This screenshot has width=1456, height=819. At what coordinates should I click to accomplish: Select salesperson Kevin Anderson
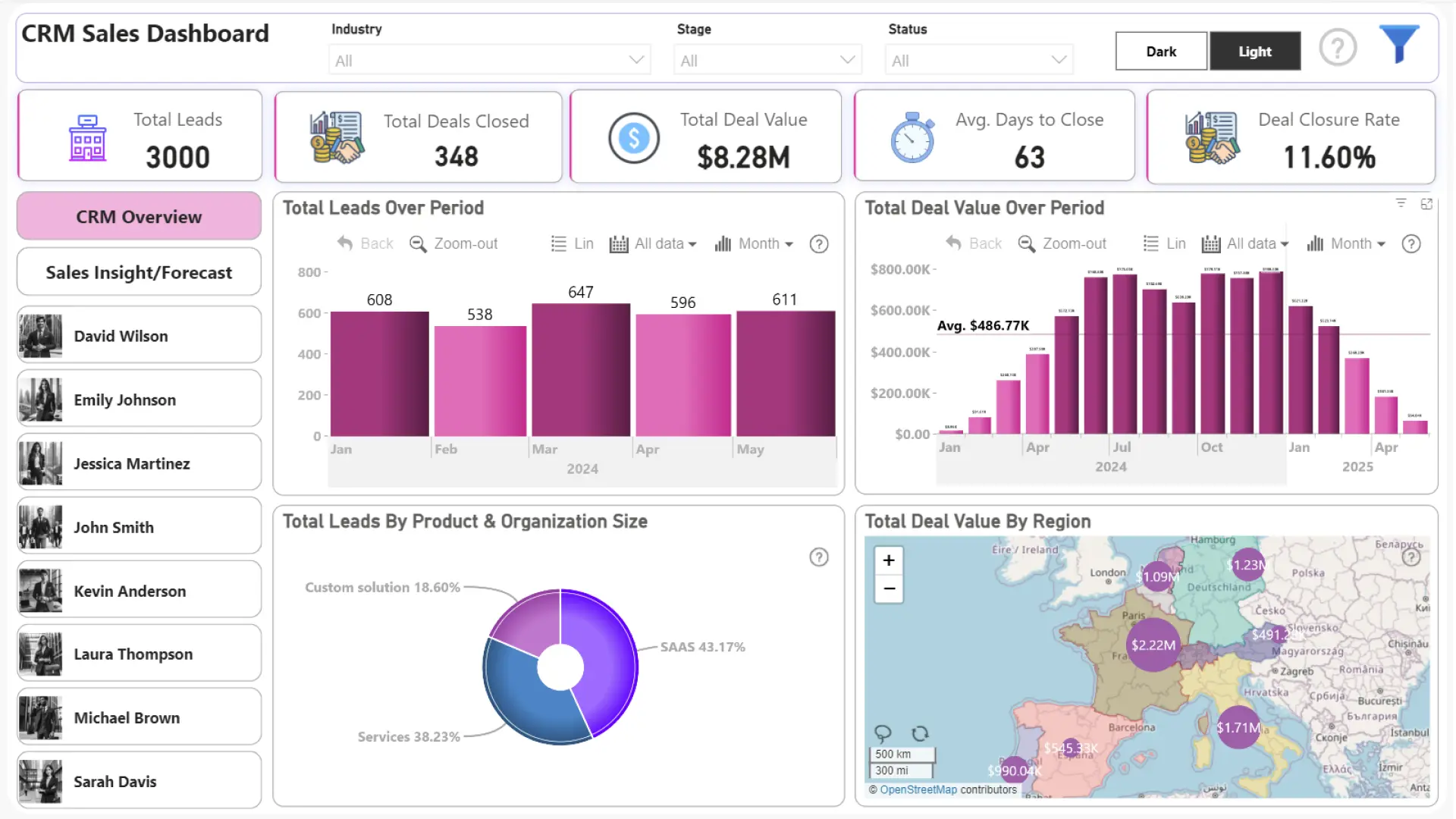click(x=139, y=591)
